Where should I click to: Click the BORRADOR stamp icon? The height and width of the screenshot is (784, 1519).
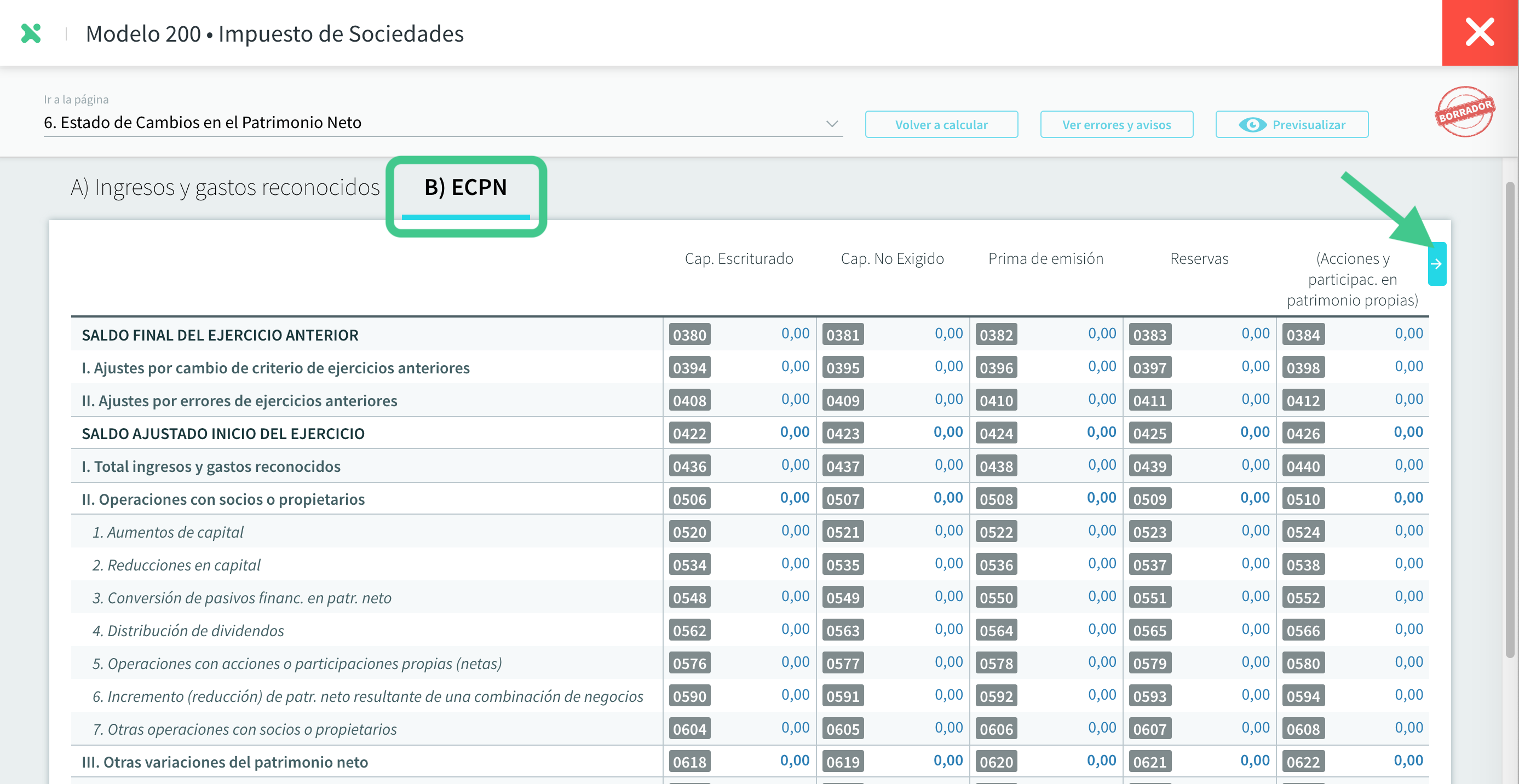point(1464,111)
